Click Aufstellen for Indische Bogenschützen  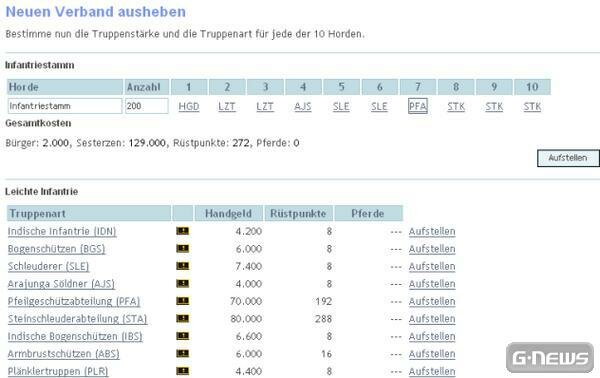(432, 336)
